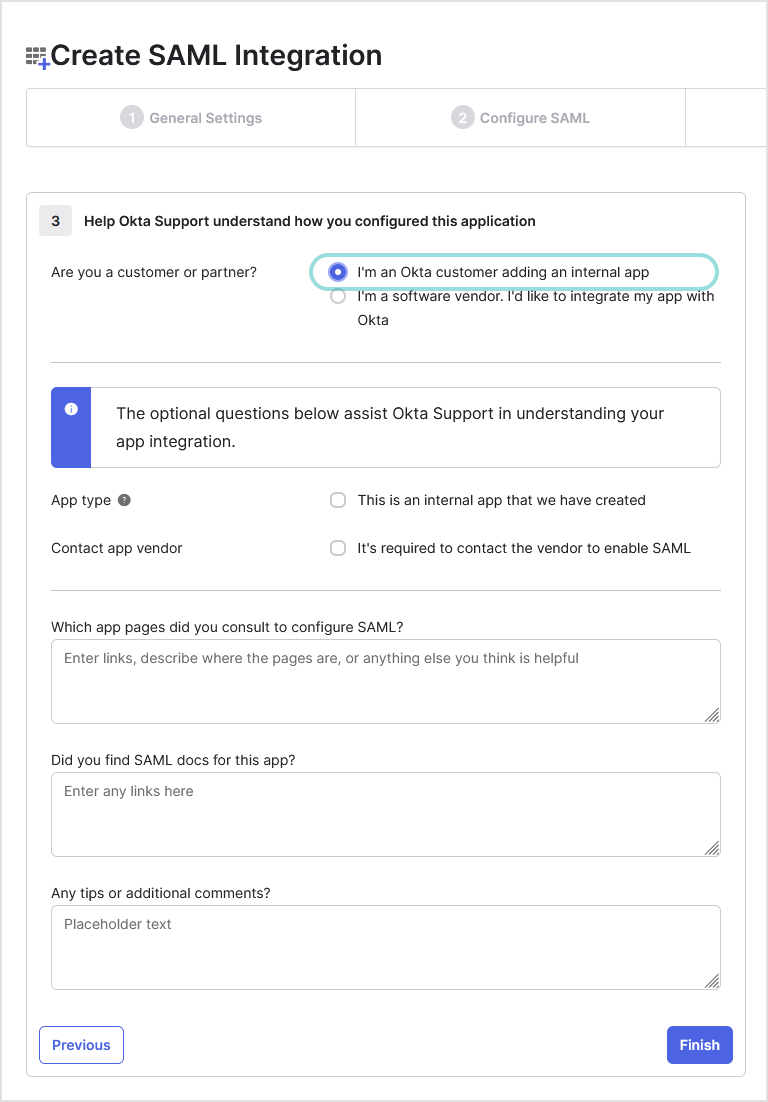
Task: Click the Help Okta Support section header
Action: (x=311, y=220)
